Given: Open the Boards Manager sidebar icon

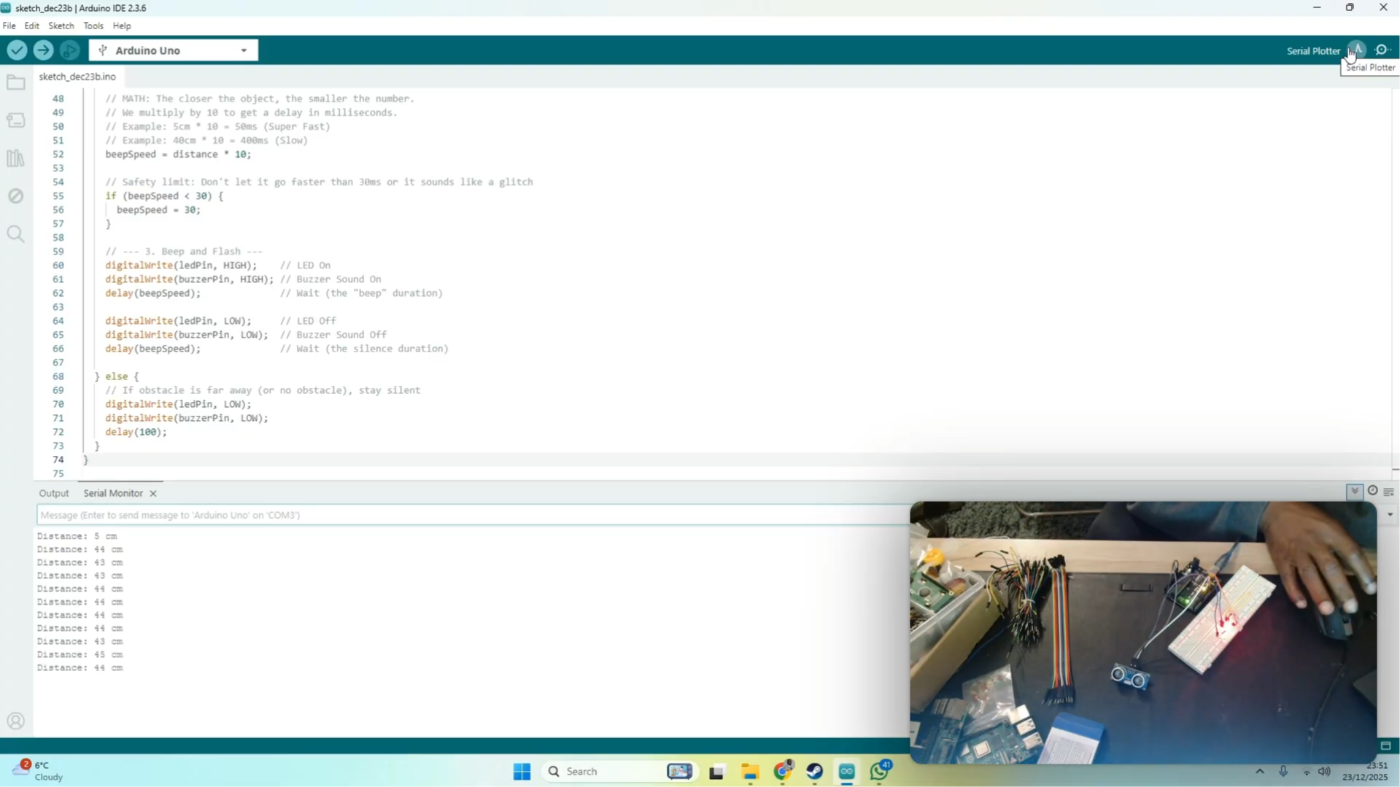Looking at the screenshot, I should tap(15, 121).
